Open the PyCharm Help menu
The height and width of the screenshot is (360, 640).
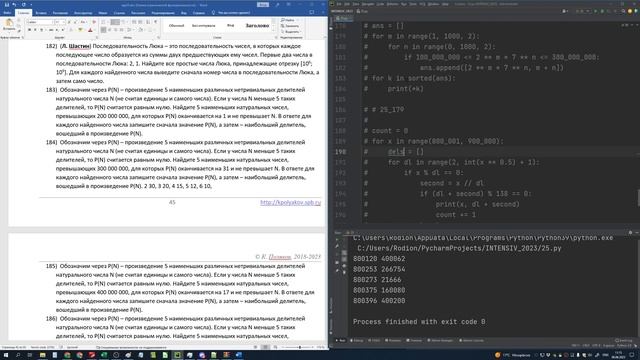coord(445,4)
